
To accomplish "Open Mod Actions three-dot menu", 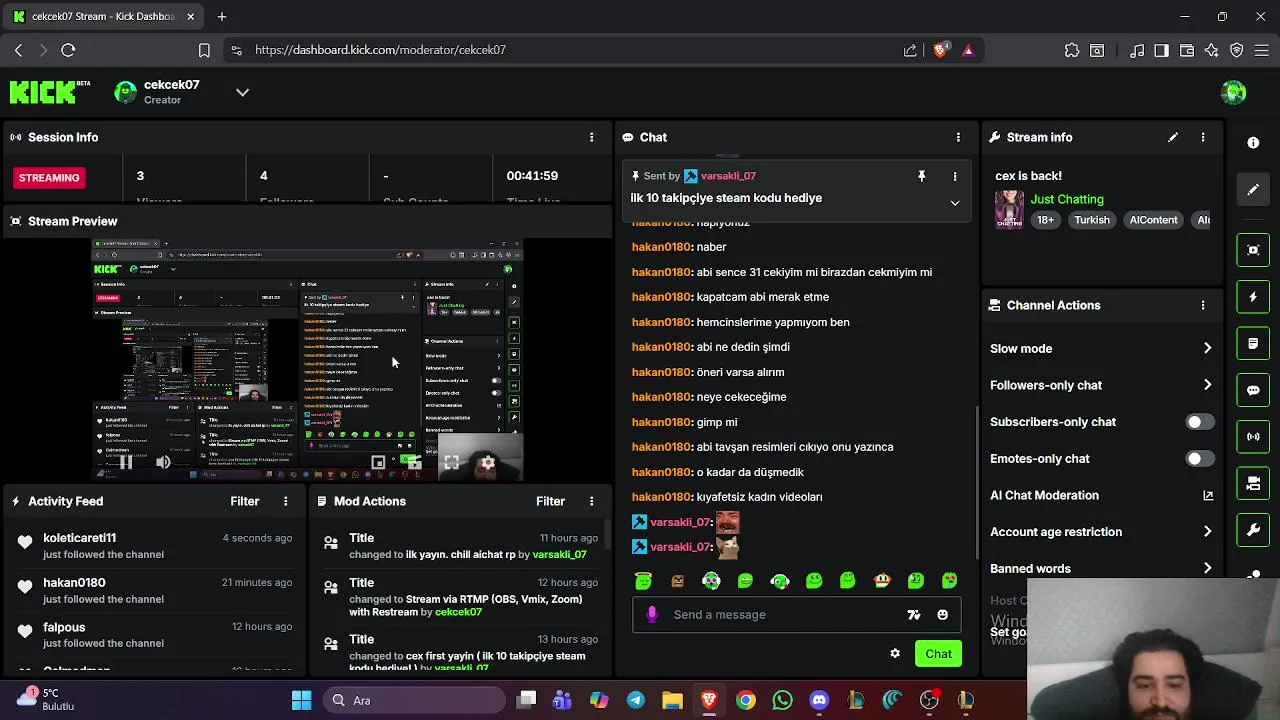I will (x=591, y=501).
